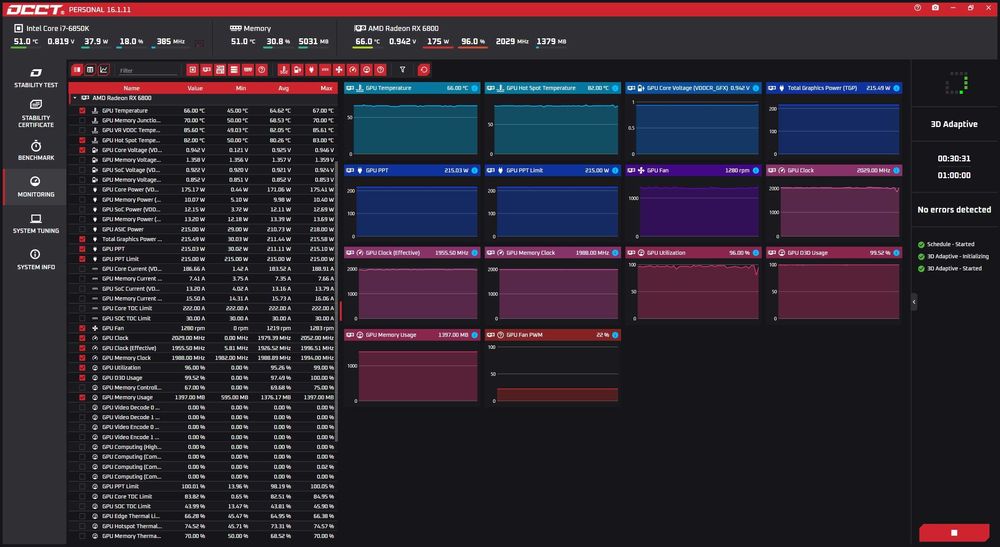
Task: Toggle the current sensor type icon
Action: [325, 69]
